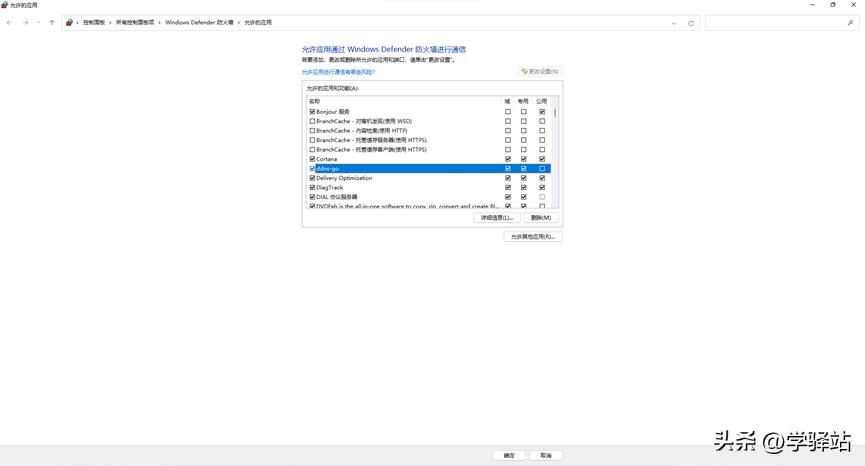
Task: Click 允许其他应用(R)... button
Action: pyautogui.click(x=533, y=237)
